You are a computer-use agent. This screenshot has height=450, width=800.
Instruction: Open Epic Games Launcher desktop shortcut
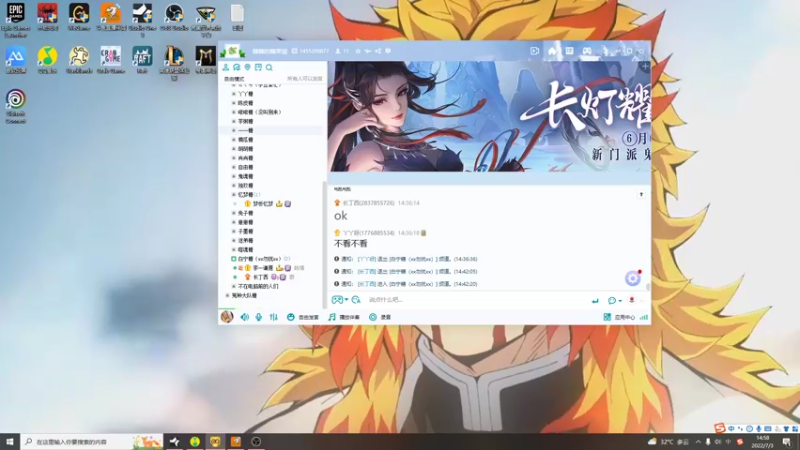[16, 20]
